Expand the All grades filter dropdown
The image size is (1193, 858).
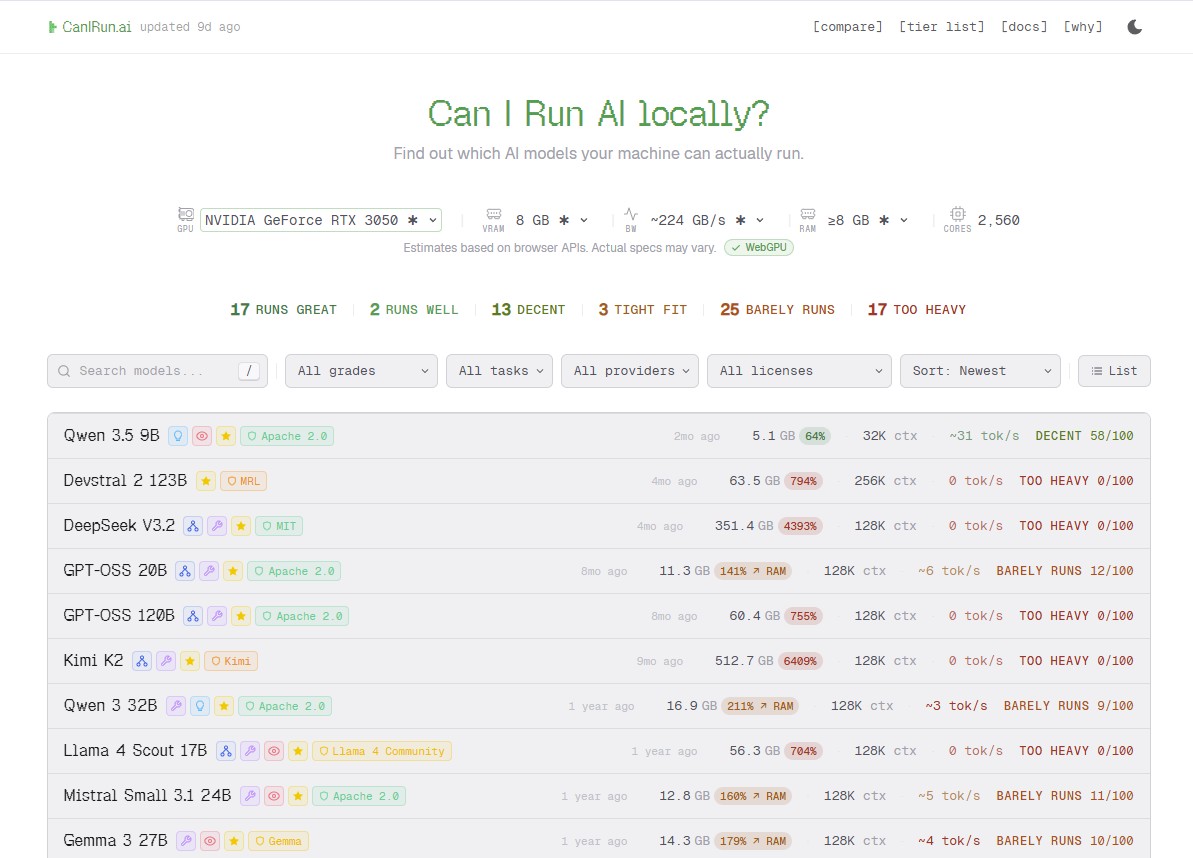pyautogui.click(x=361, y=370)
